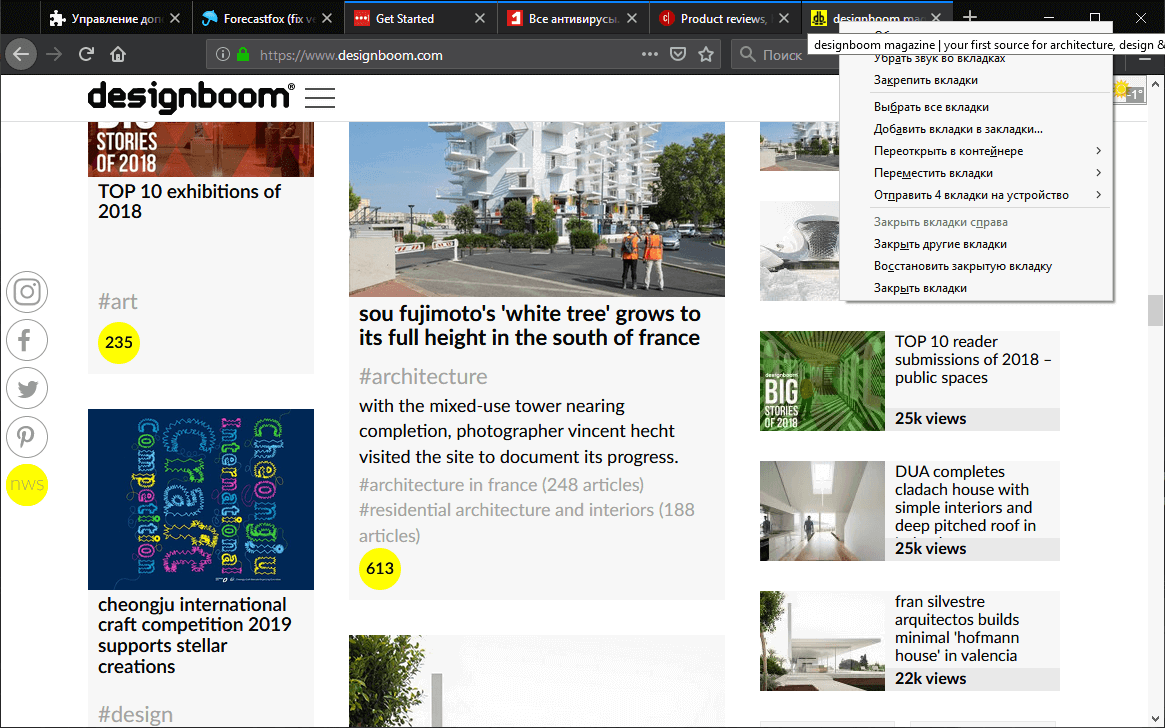Click the #architecture tag
The image size is (1165, 728).
tap(423, 377)
